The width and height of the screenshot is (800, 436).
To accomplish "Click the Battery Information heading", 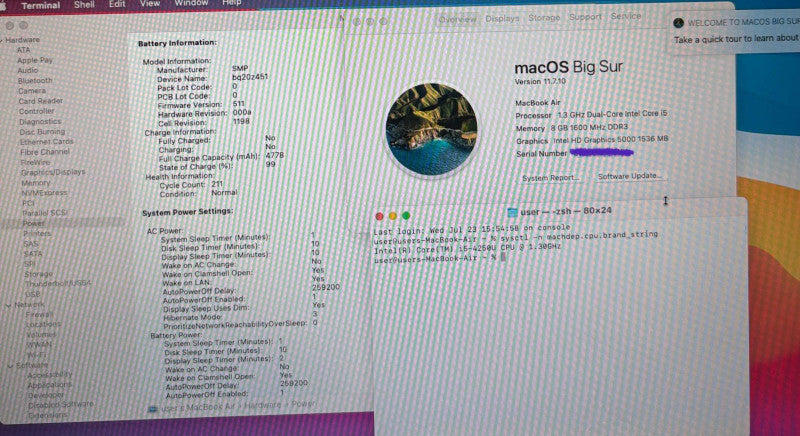I will click(x=178, y=43).
